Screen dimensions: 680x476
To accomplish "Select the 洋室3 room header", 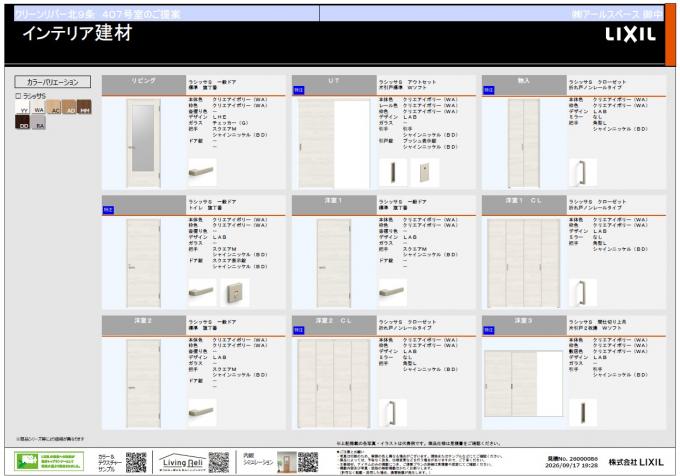I will [524, 325].
